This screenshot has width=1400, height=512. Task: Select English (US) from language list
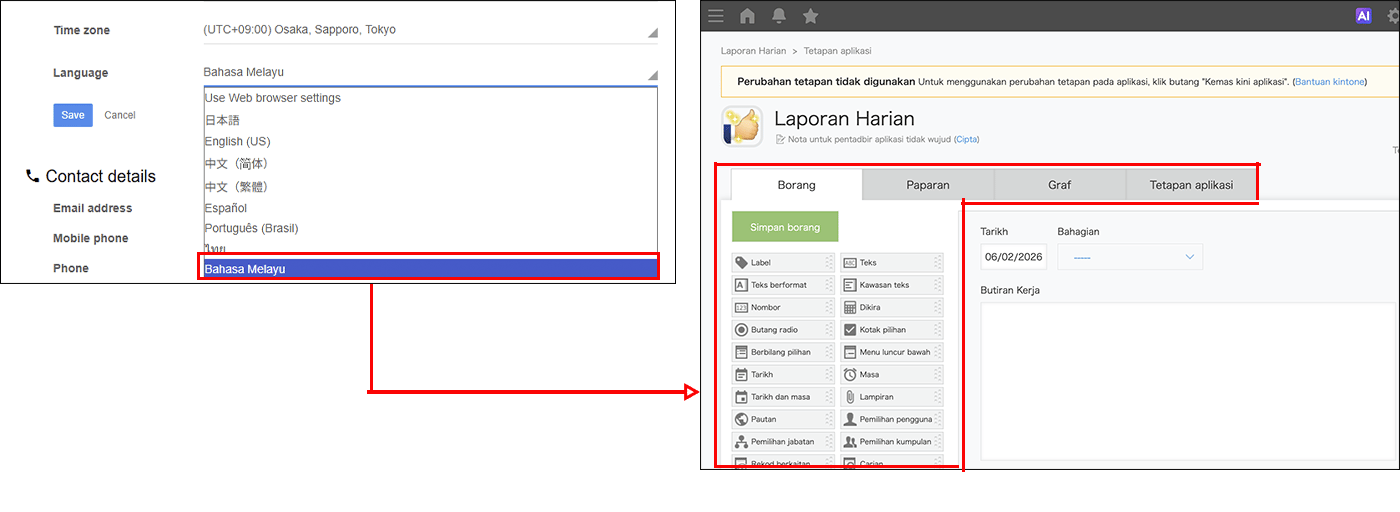click(x=238, y=142)
